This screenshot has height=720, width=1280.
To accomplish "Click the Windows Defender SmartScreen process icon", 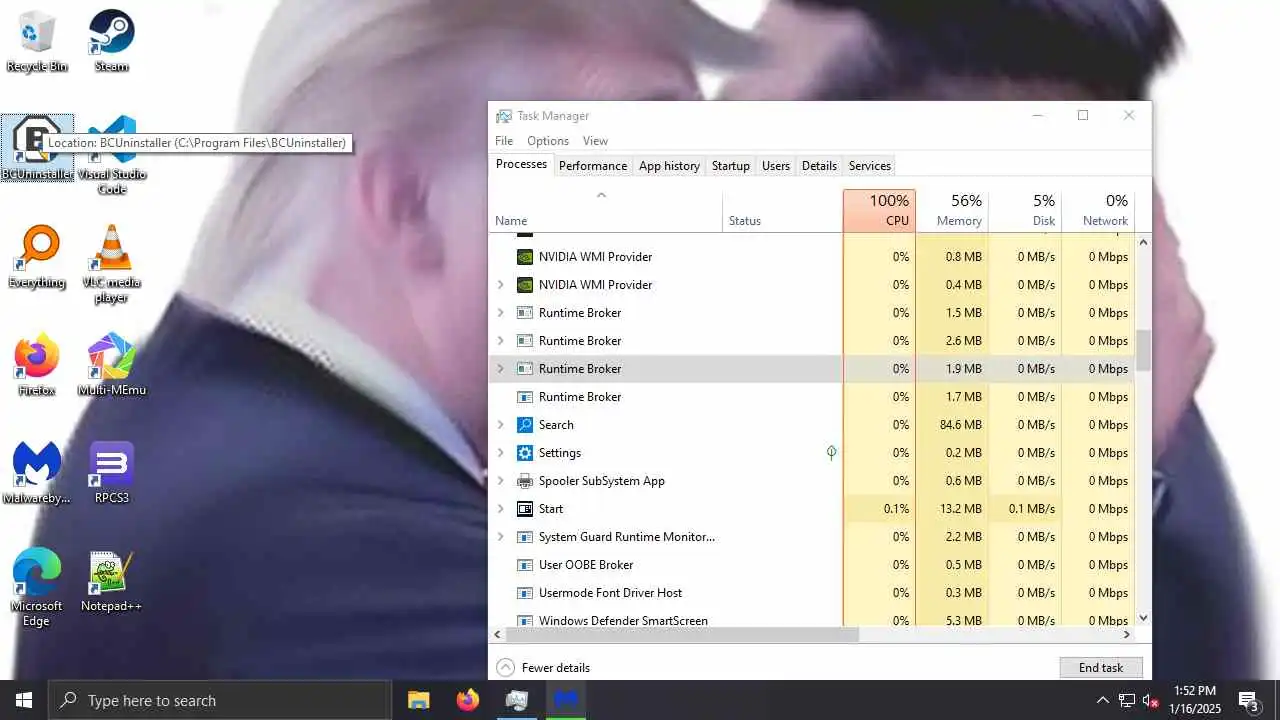I will click(x=525, y=620).
